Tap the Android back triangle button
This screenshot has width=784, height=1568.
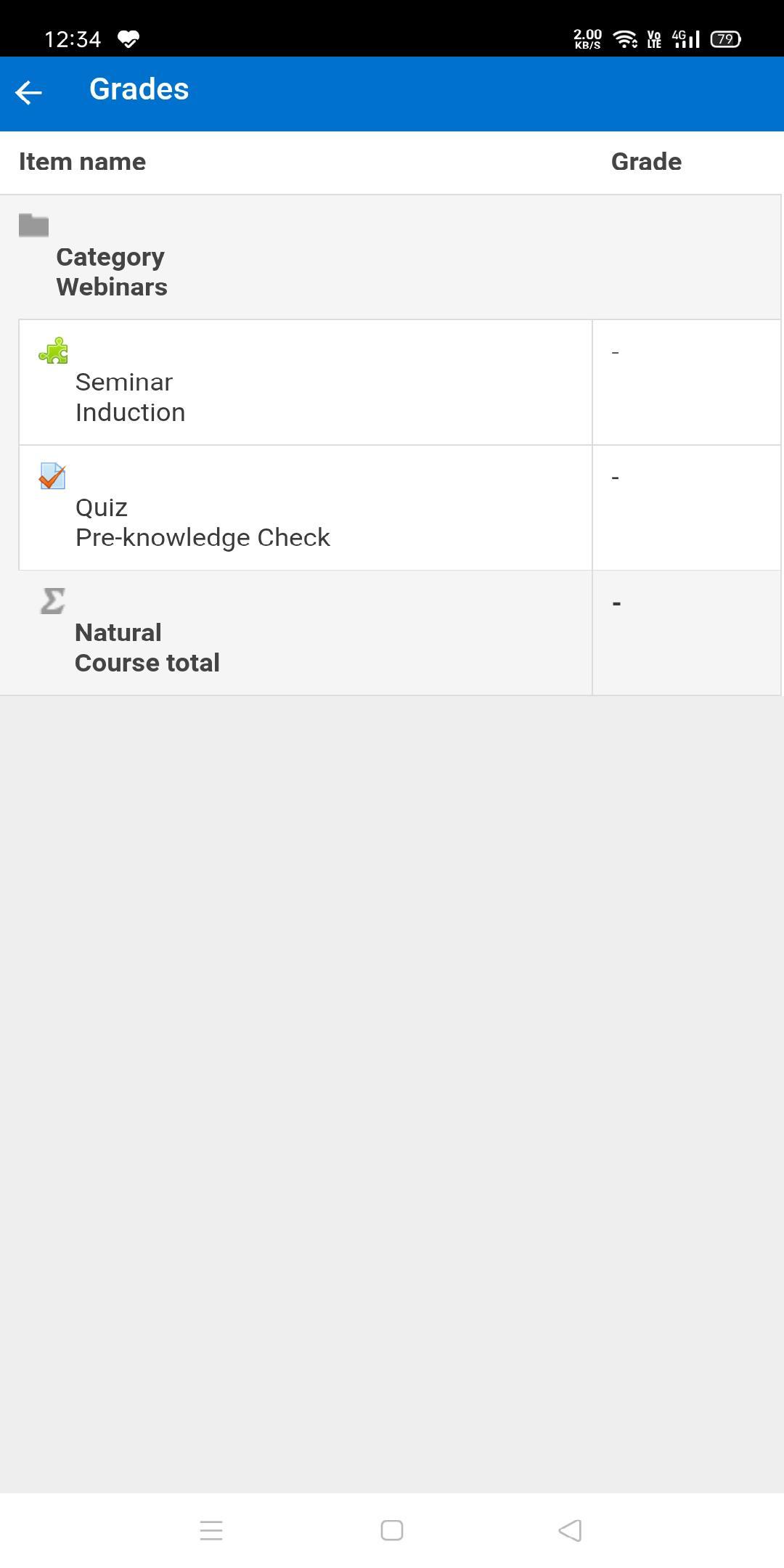click(x=570, y=1530)
